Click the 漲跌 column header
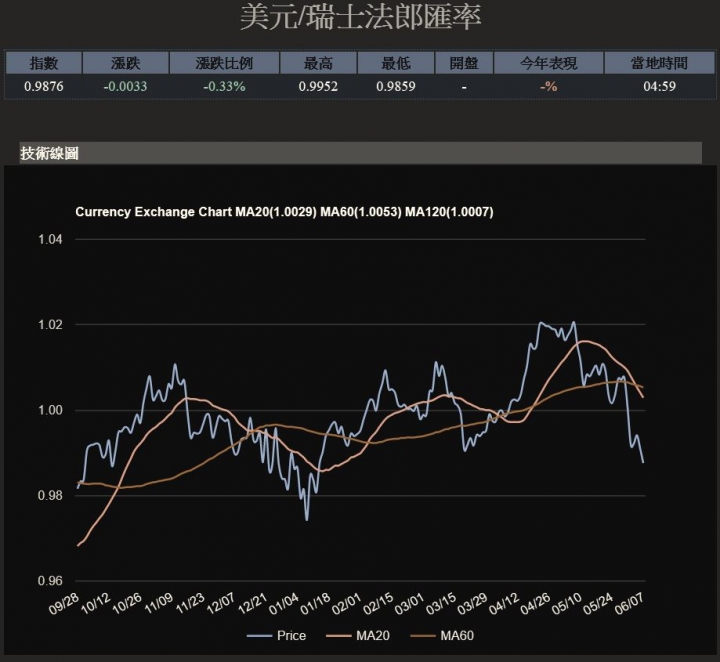This screenshot has height=662, width=720. tap(125, 63)
